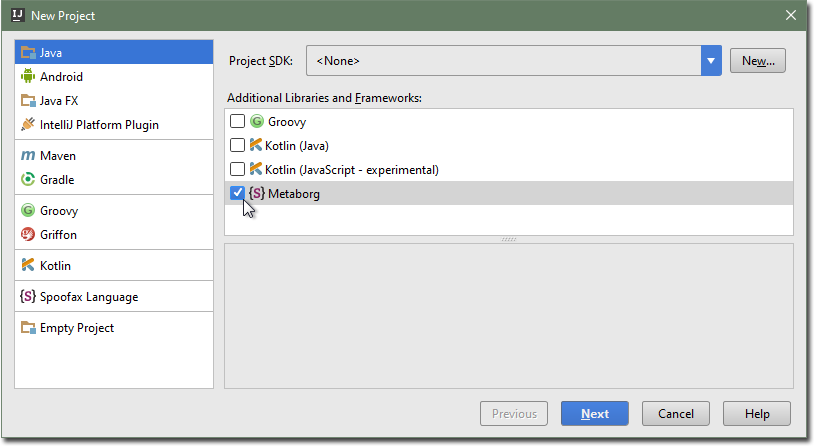Select the 'Griffon' row text
This screenshot has width=814, height=446.
click(58, 235)
